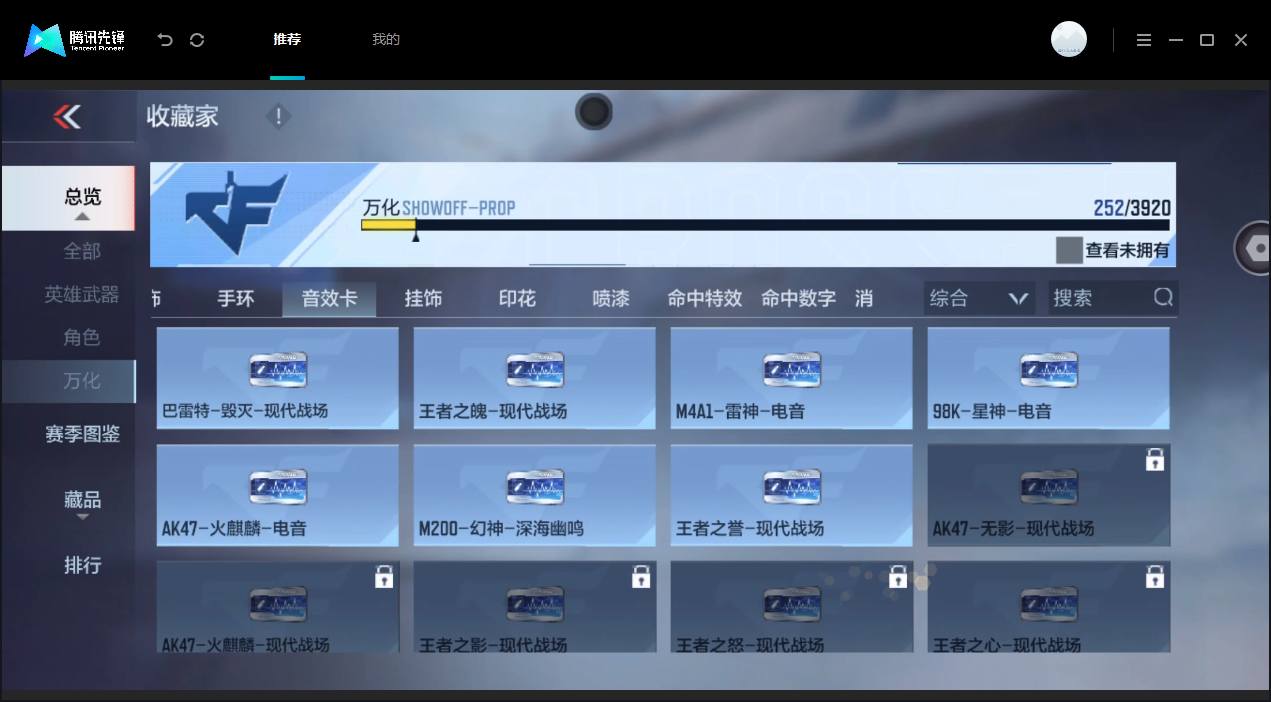This screenshot has width=1271, height=702.
Task: Click sound card icon on 巴雷特-毁灭-现代战场
Action: 278,370
